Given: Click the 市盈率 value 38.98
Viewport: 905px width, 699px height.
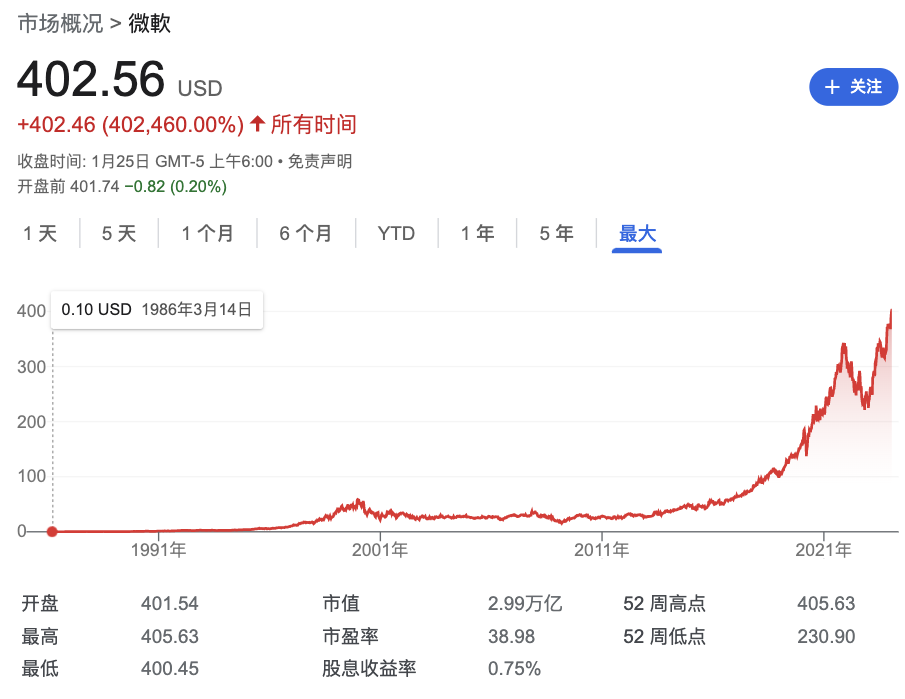Looking at the screenshot, I should pos(511,637).
